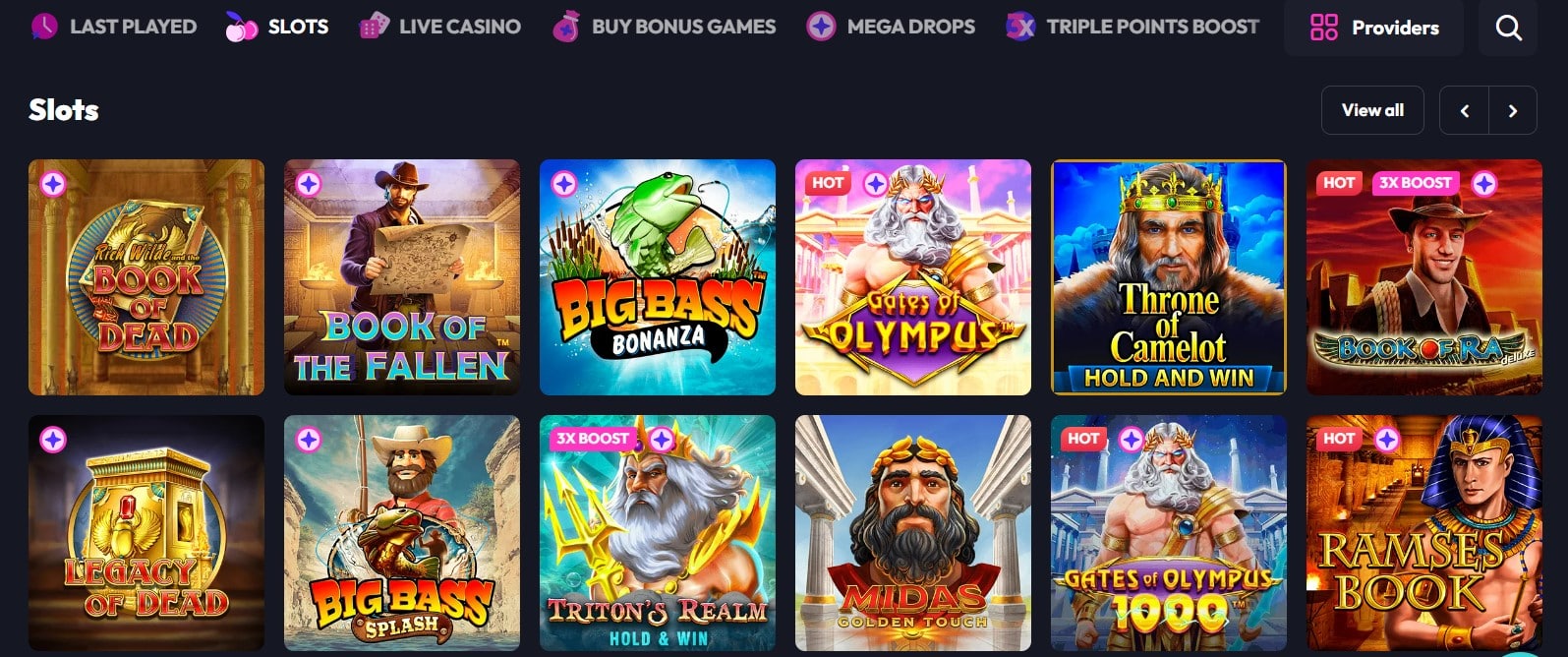Screen dimensions: 1568x657
Task: Click the Buy Bonus Games bag icon
Action: click(x=565, y=27)
